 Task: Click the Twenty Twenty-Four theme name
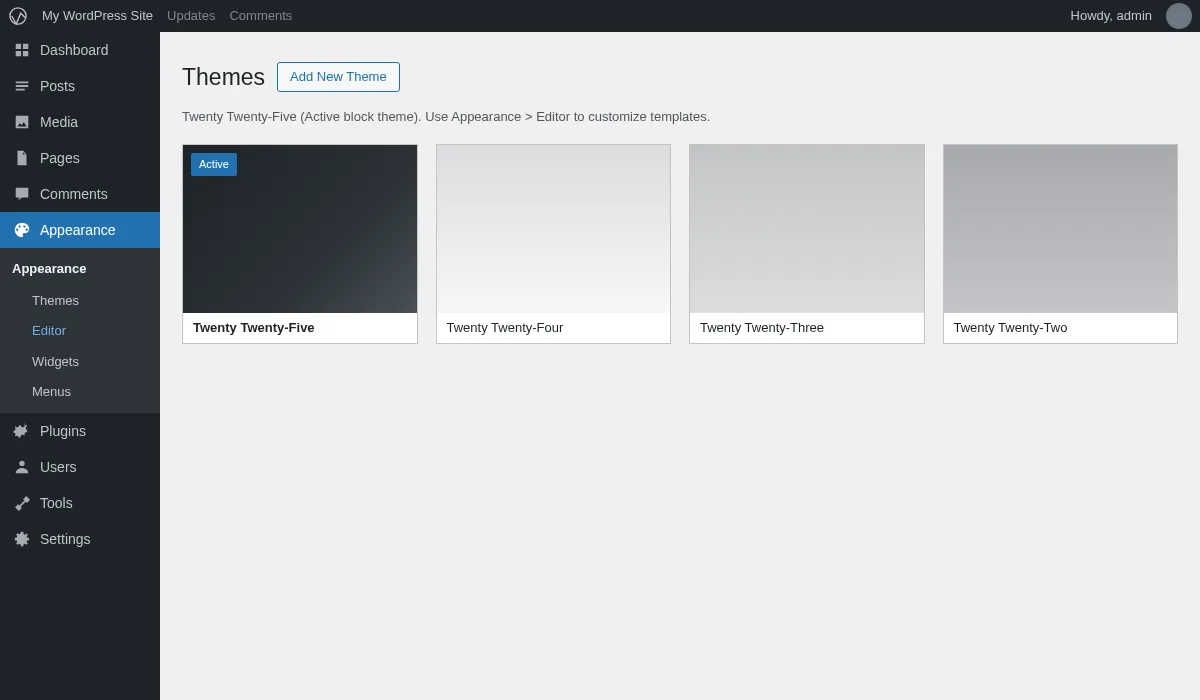click(x=505, y=328)
